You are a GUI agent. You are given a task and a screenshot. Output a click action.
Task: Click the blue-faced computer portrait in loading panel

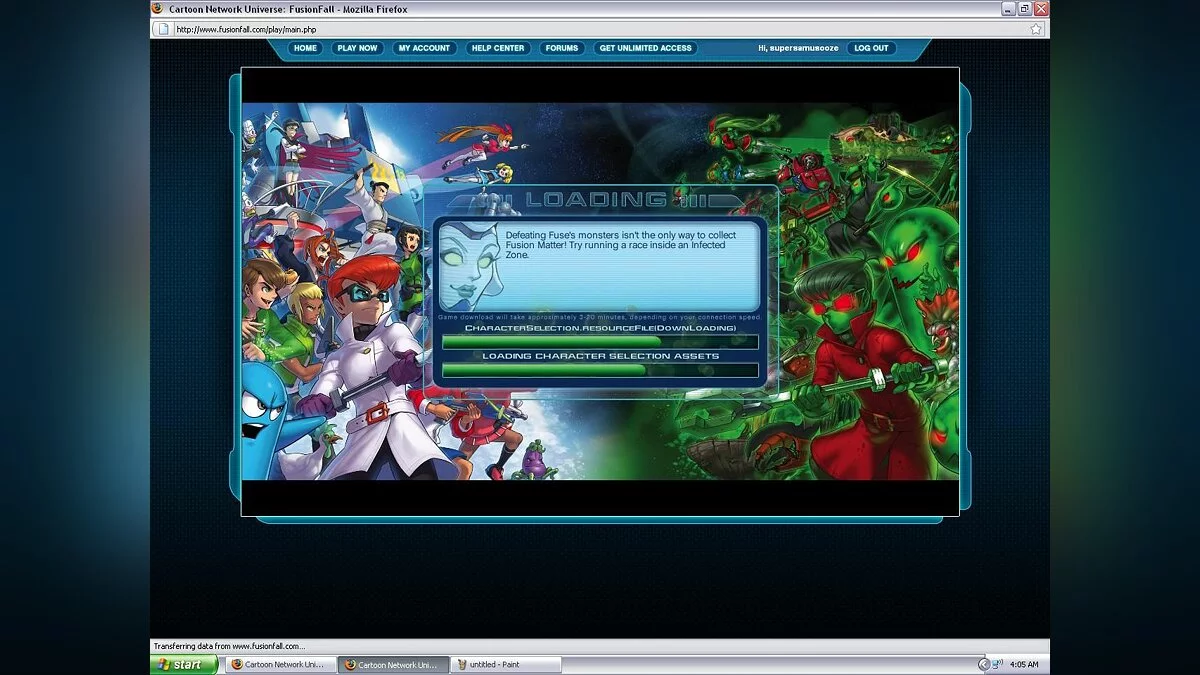(x=469, y=265)
